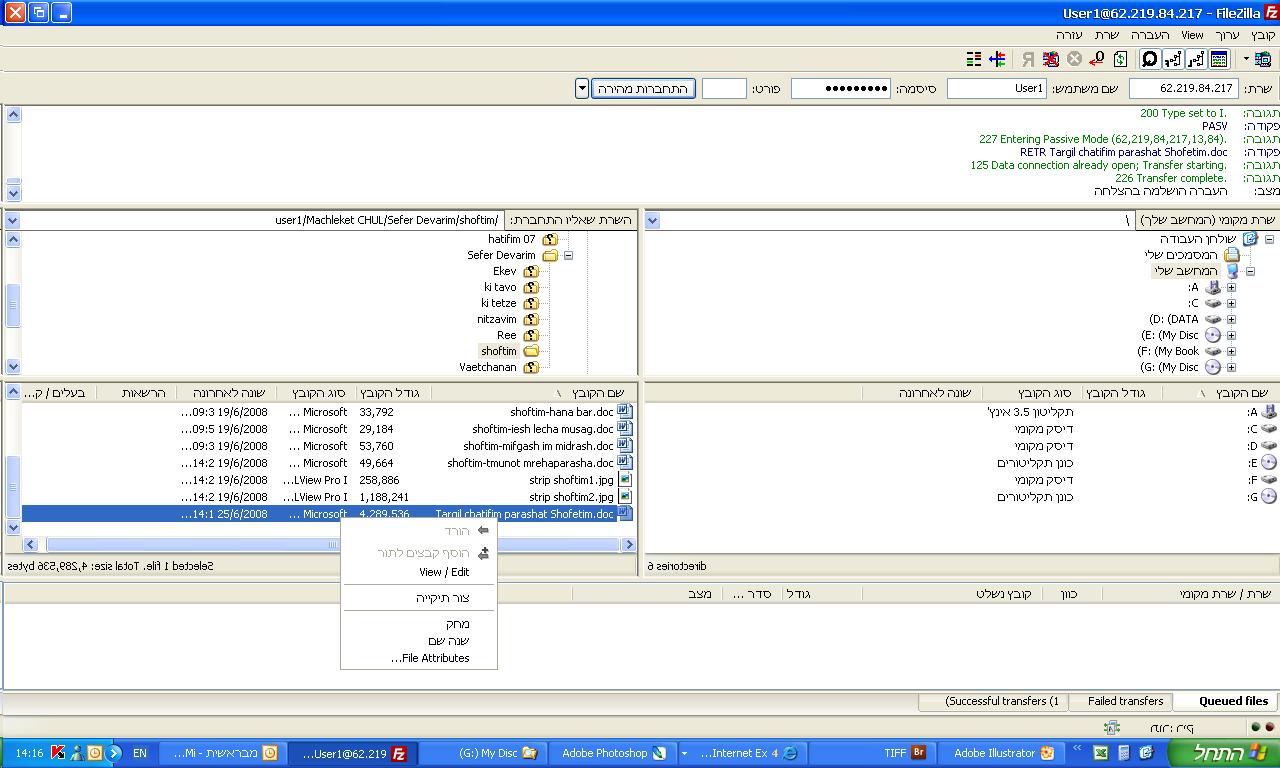Open the quickconnect history dropdown arrow
Screen dimensions: 1280x768
click(x=582, y=89)
